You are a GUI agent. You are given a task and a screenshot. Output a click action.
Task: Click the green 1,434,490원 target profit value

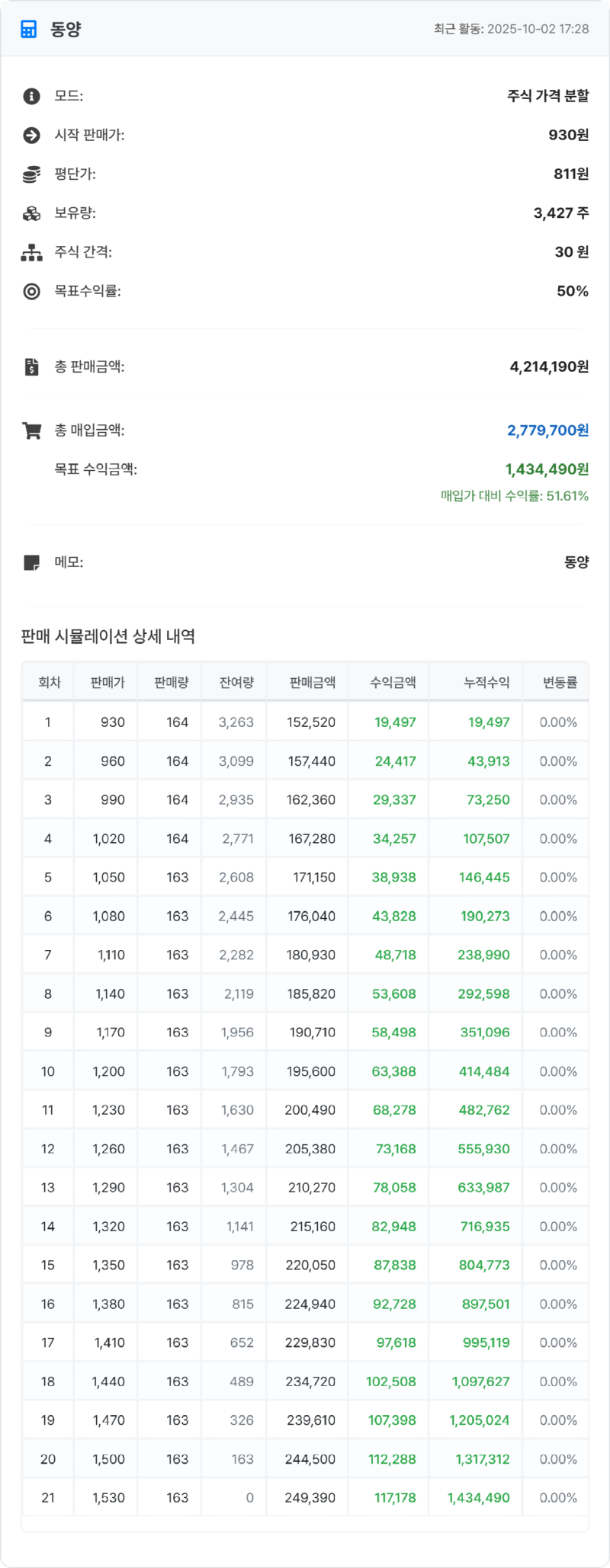coord(547,470)
